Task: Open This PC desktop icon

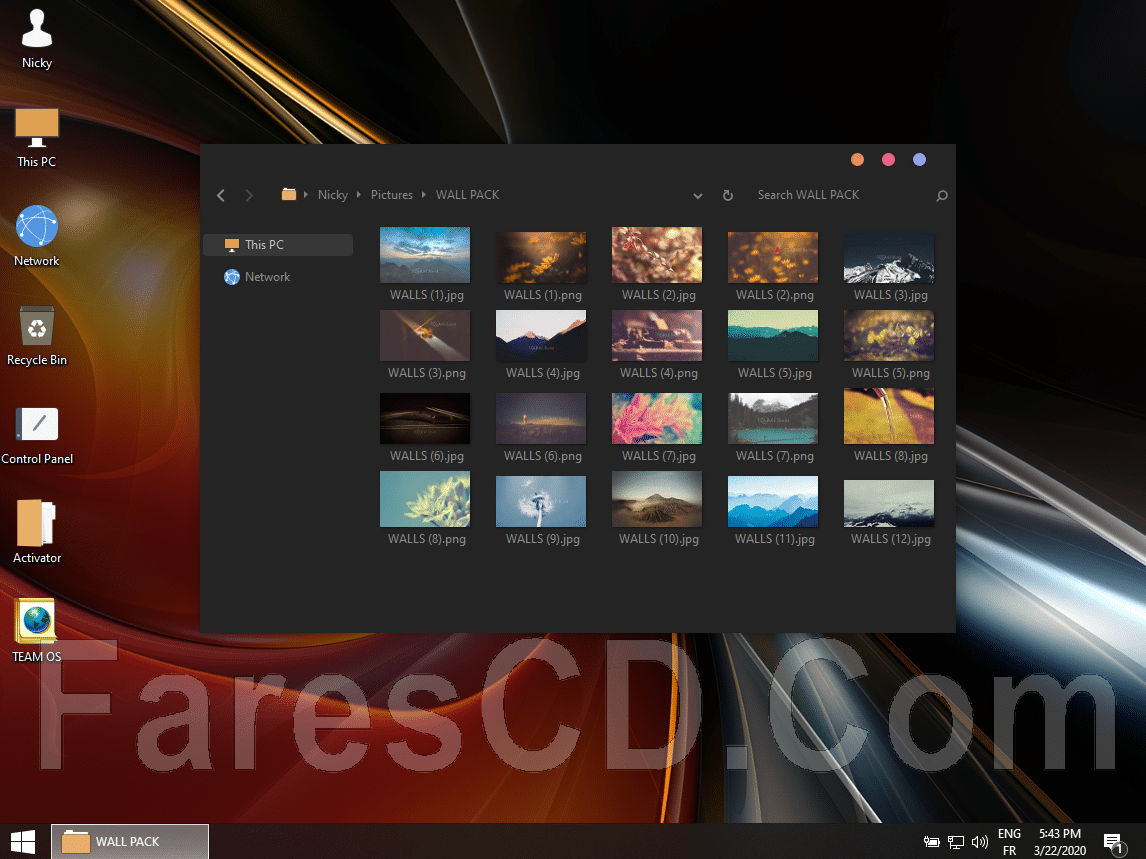Action: coord(37,137)
